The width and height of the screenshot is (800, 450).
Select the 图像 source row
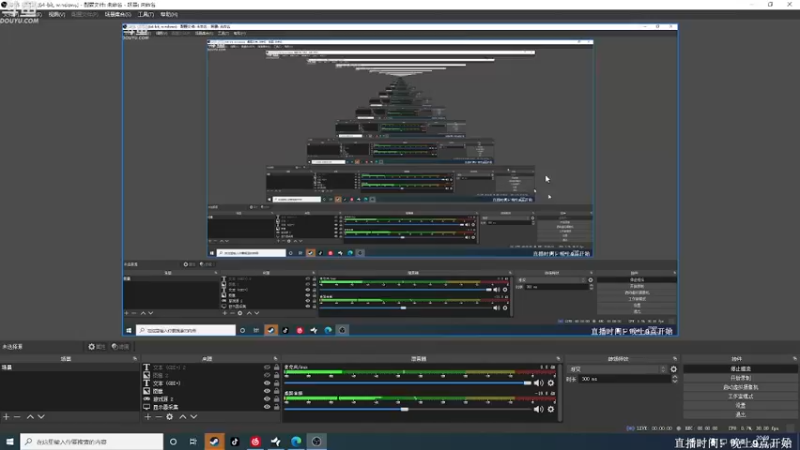point(211,391)
